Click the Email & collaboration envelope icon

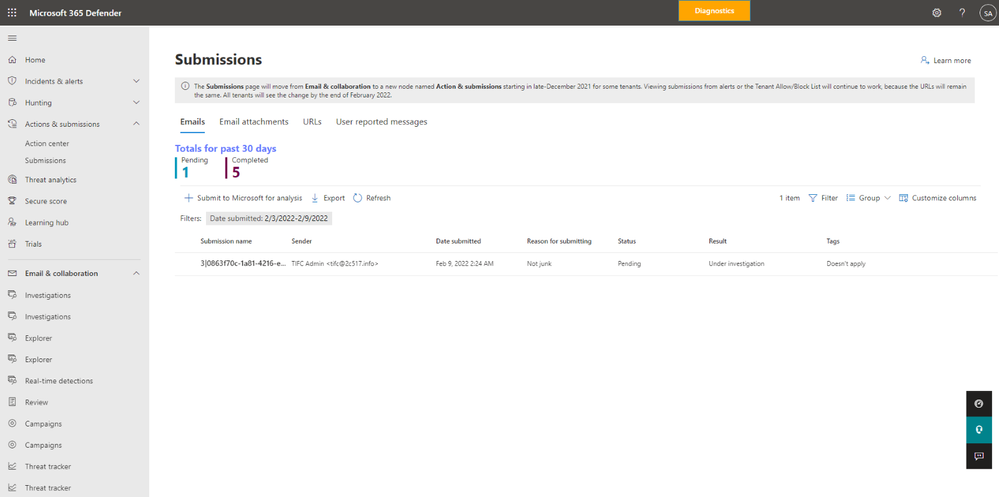[x=11, y=273]
